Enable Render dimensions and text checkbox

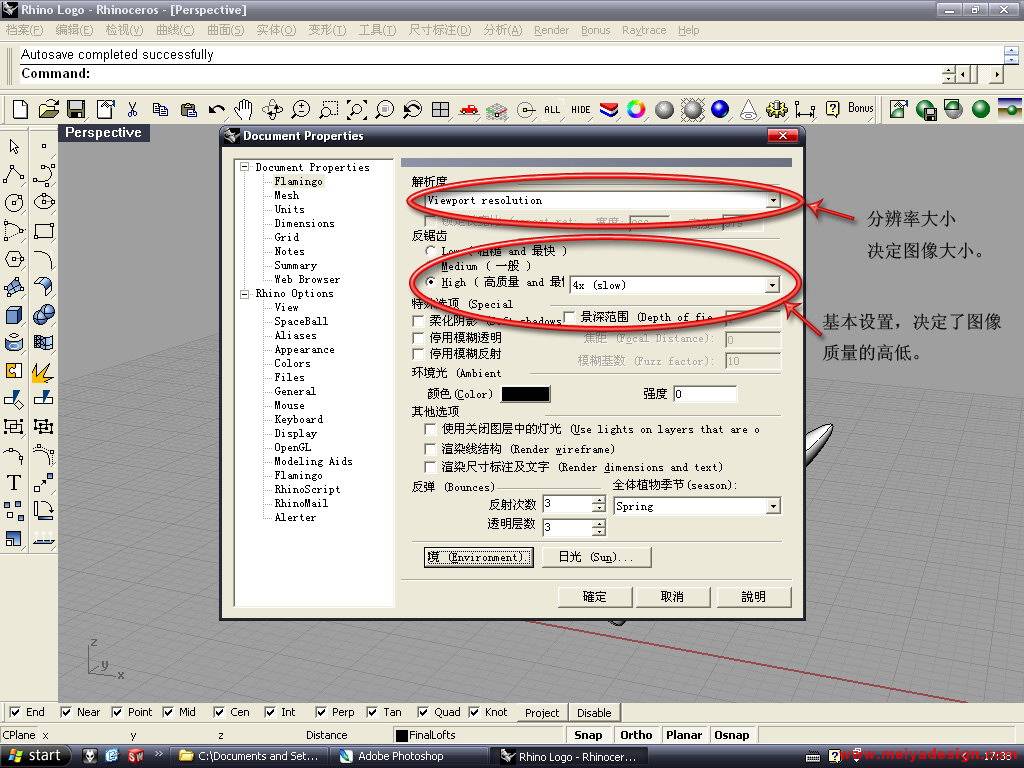point(430,467)
